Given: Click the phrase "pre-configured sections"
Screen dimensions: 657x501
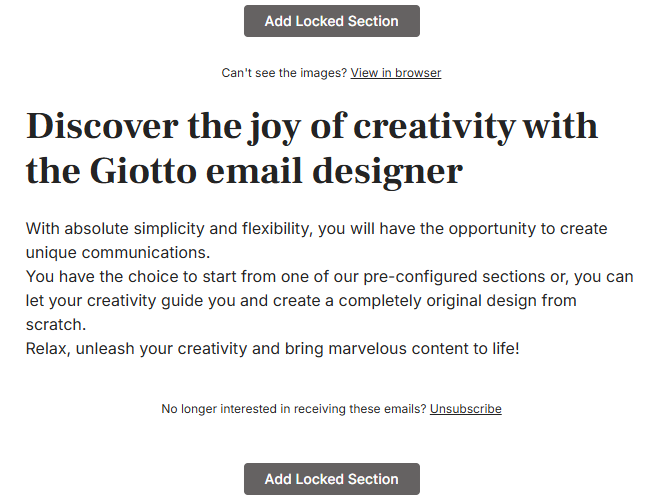Looking at the screenshot, I should coord(425,278).
